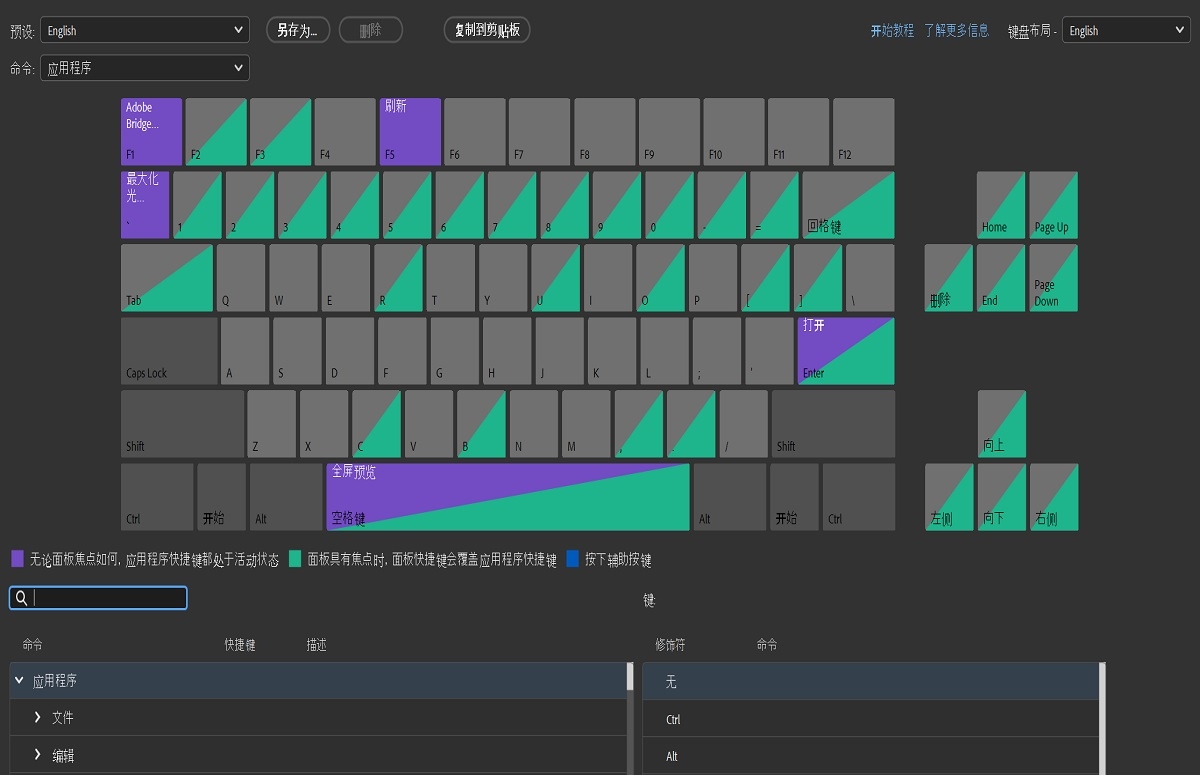The image size is (1200, 775).
Task: Select the 回格键 backspace key
Action: (848, 205)
